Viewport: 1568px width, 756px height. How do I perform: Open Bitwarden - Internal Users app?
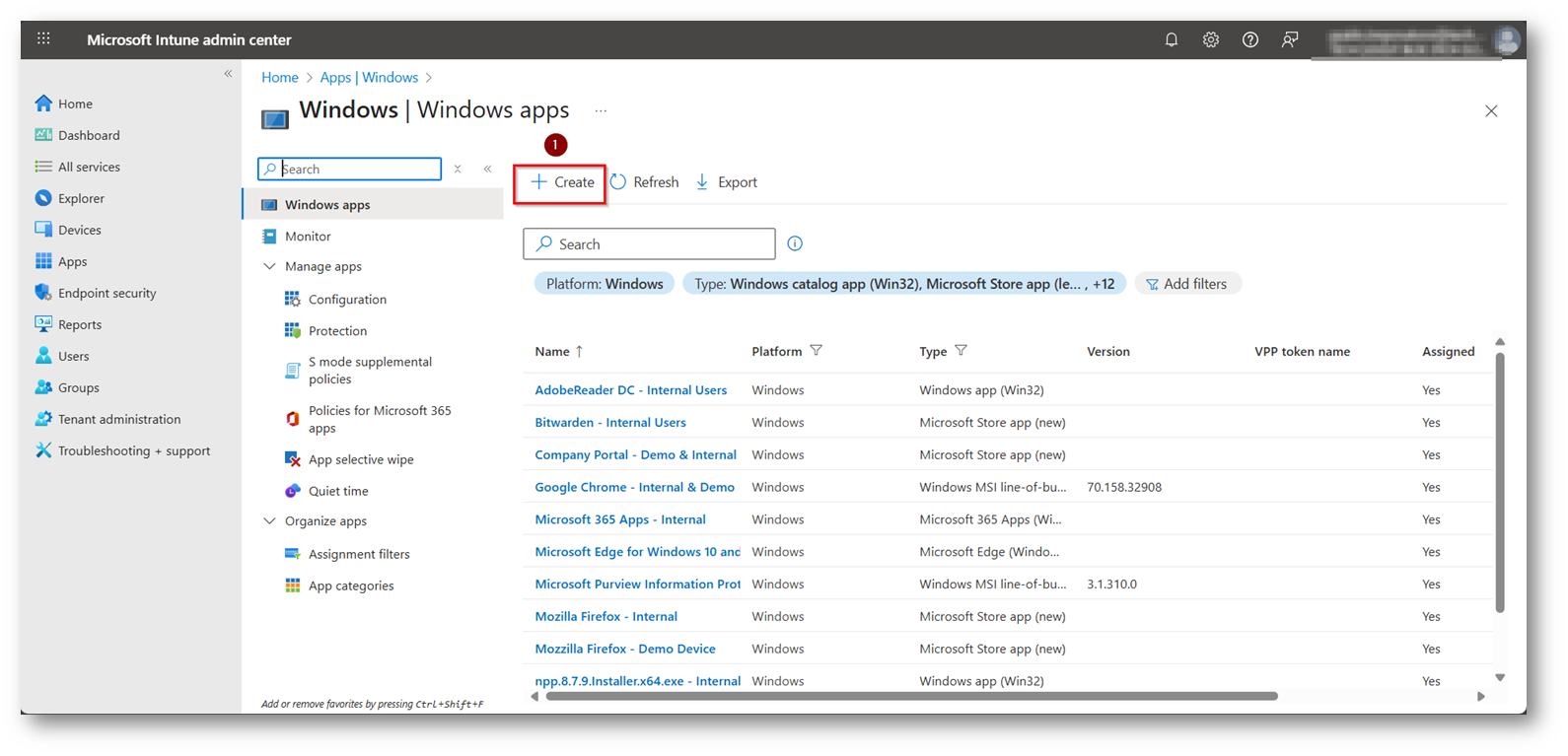(x=609, y=423)
